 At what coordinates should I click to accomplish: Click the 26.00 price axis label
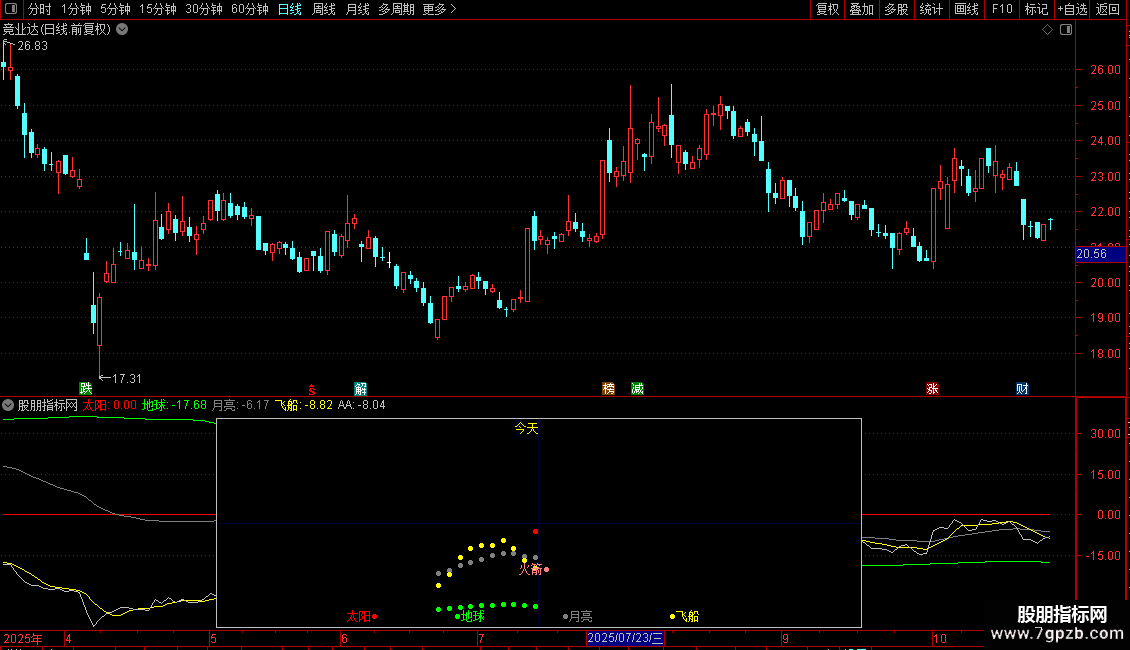[x=1105, y=70]
